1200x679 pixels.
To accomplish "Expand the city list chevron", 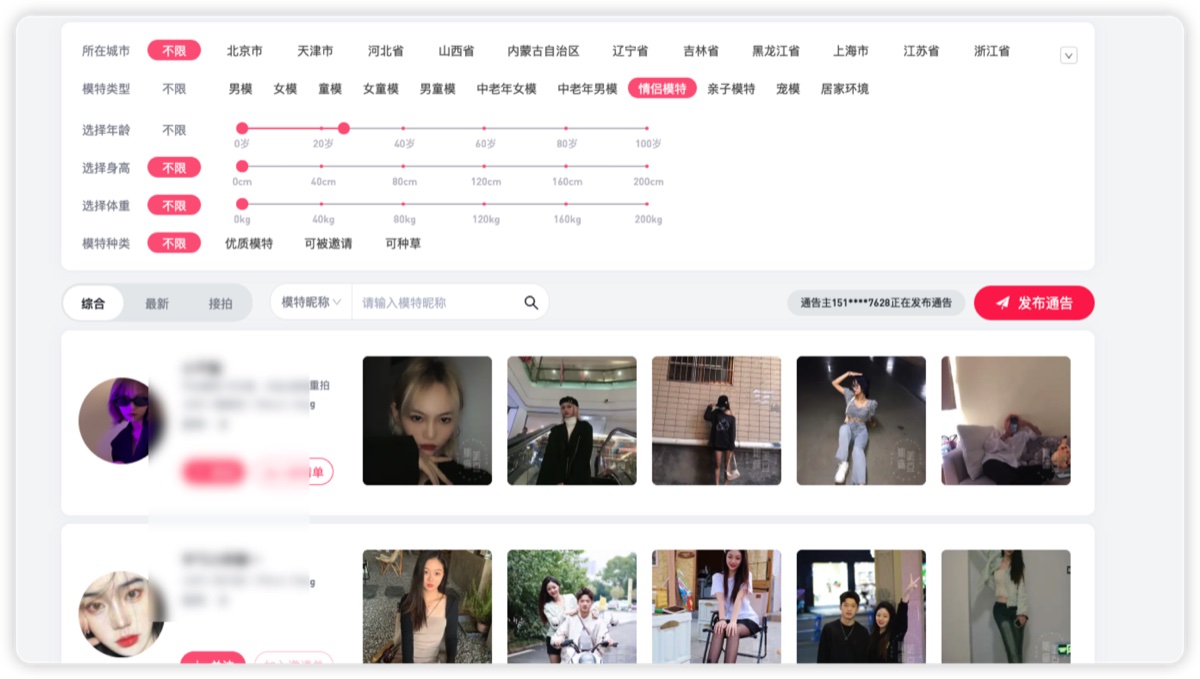I will [x=1069, y=56].
